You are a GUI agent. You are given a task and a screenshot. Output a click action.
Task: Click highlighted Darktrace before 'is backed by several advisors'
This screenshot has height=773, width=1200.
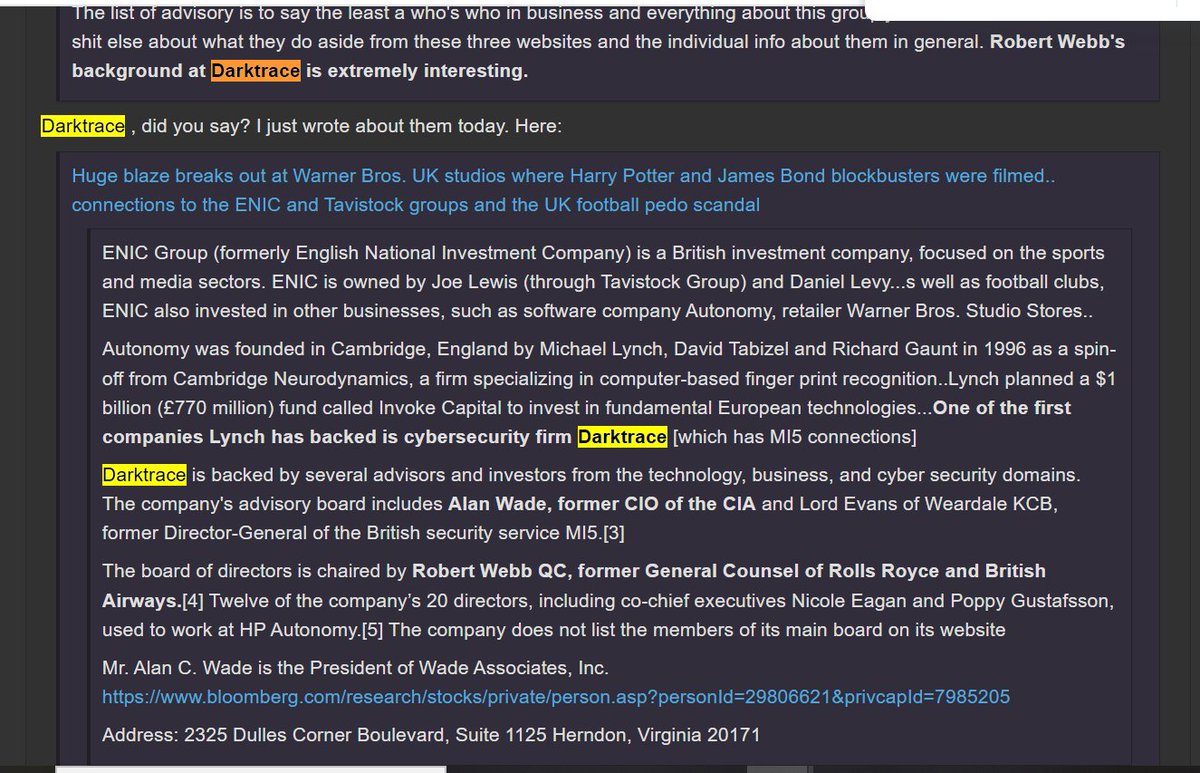pyautogui.click(x=145, y=474)
